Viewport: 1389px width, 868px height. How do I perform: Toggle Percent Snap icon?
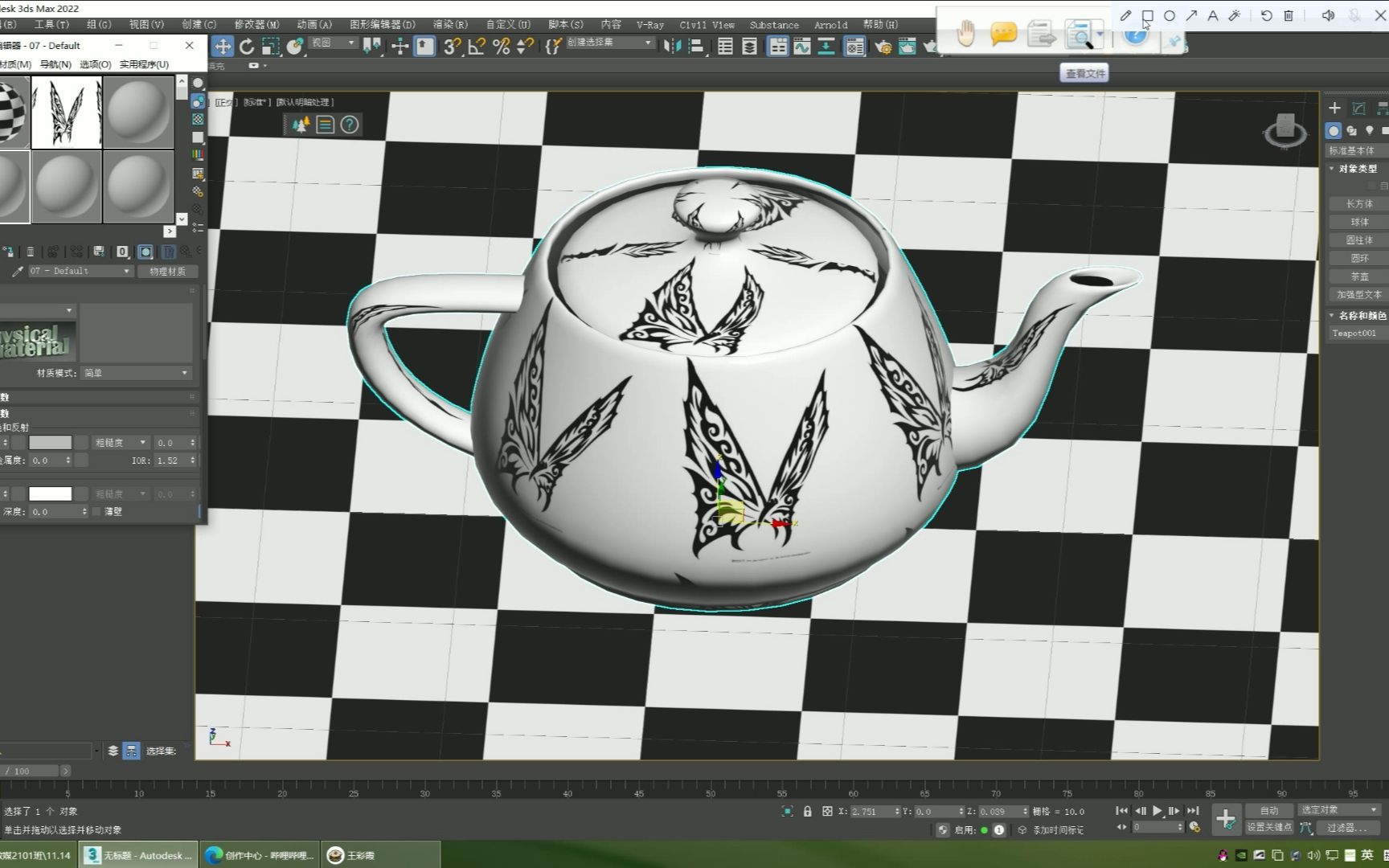click(502, 47)
